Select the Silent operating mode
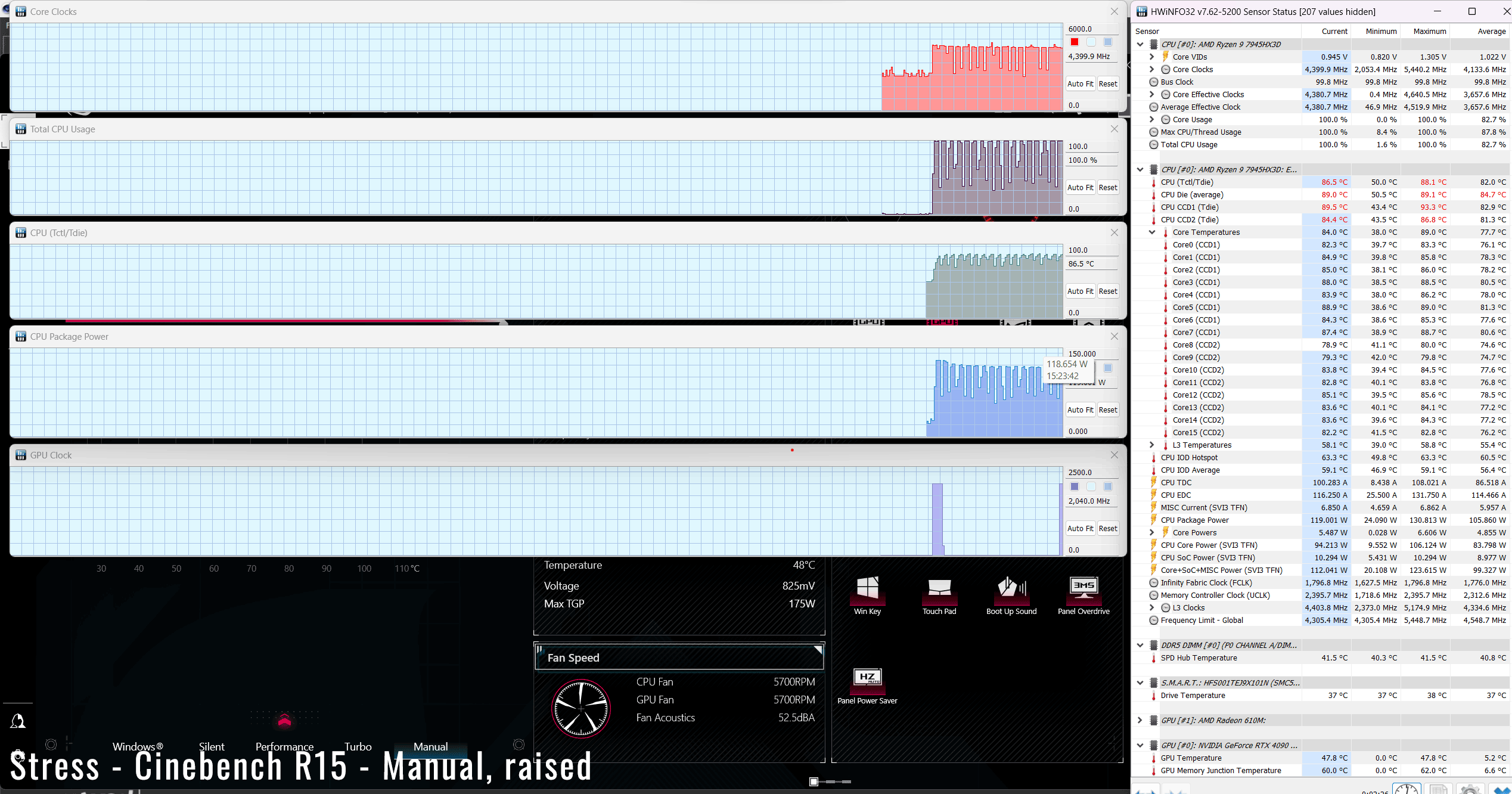 212,747
